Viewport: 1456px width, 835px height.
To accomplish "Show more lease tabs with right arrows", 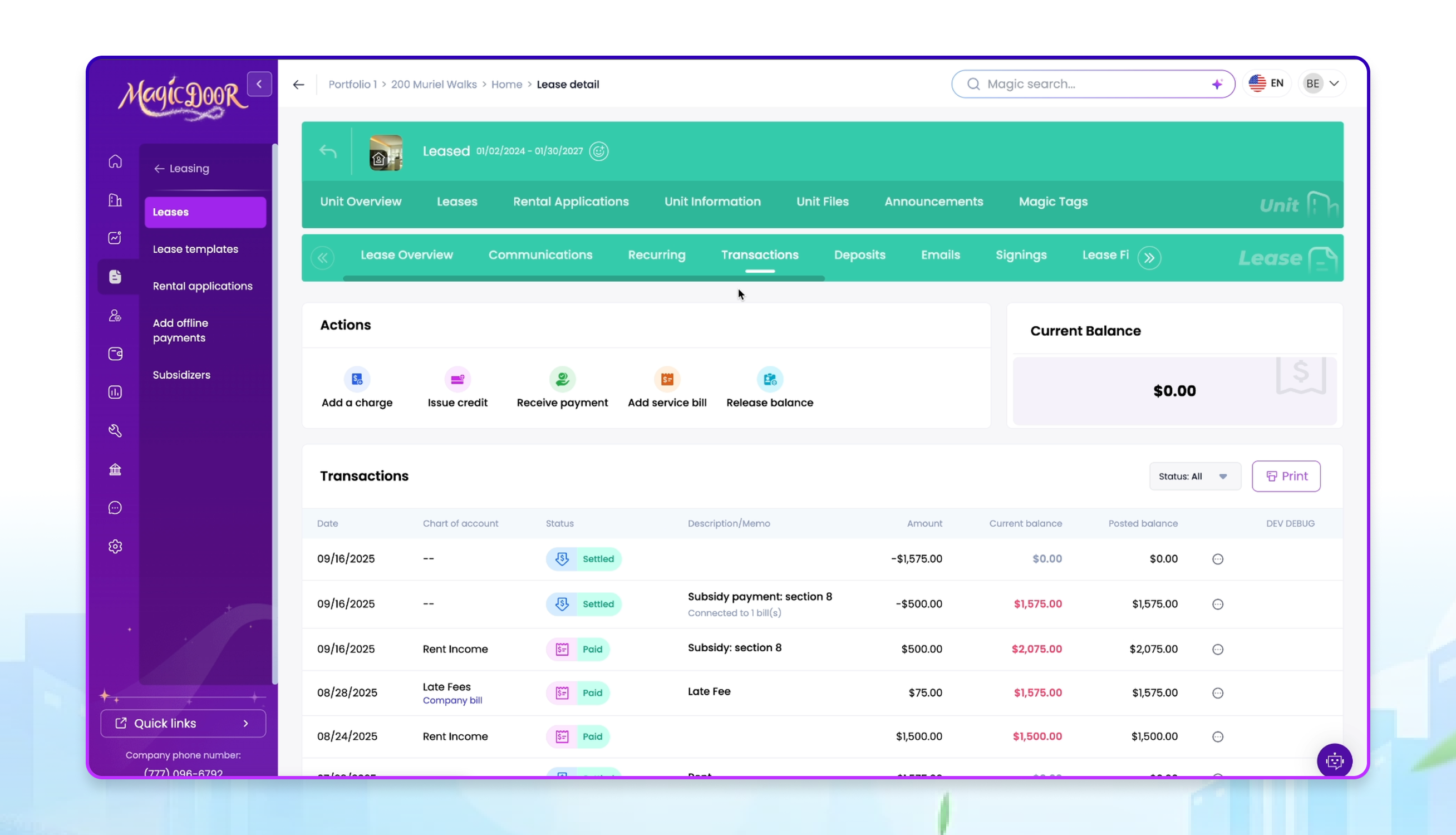I will click(x=1149, y=258).
